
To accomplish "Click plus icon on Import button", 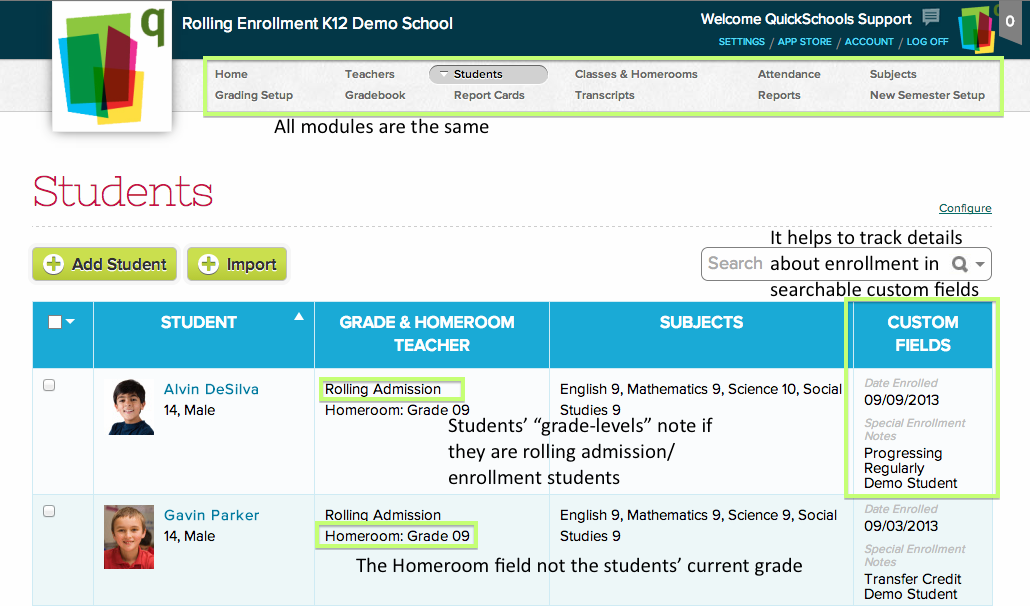I will (208, 264).
